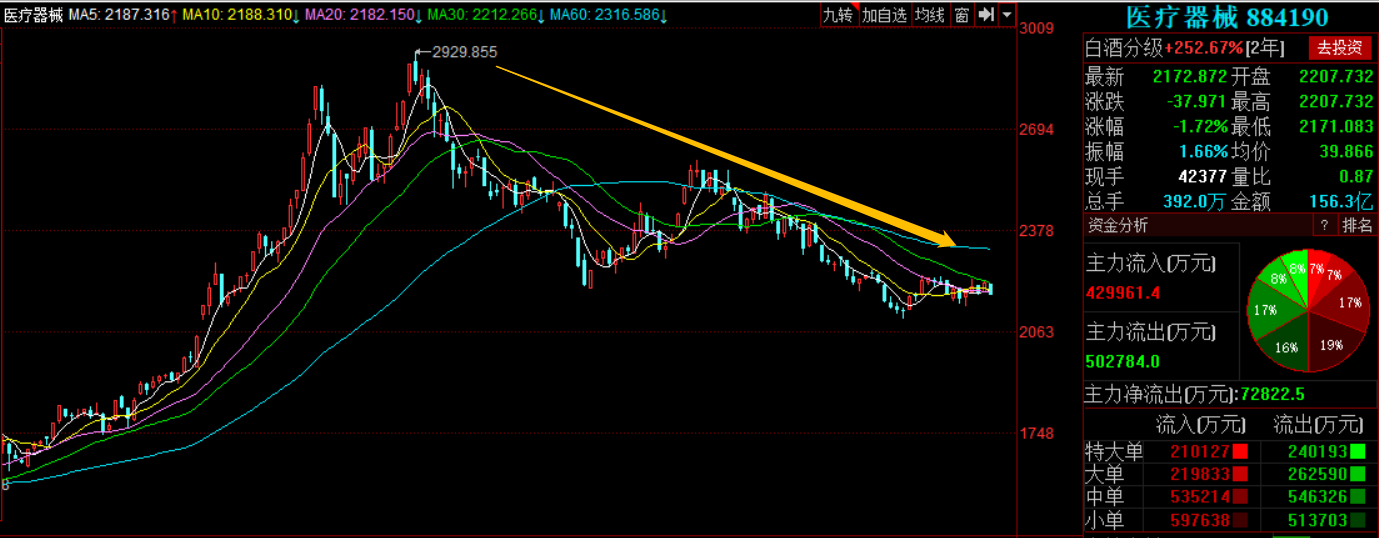This screenshot has height=538, width=1379.
Task: Click the 2694 price axis label
Action: [x=1036, y=130]
